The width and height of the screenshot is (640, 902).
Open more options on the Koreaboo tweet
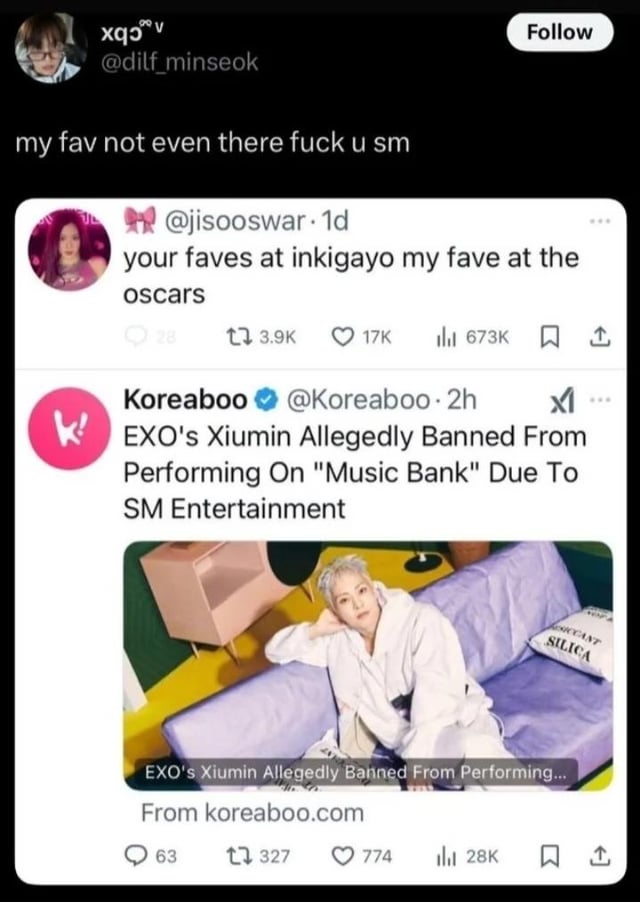pos(599,400)
